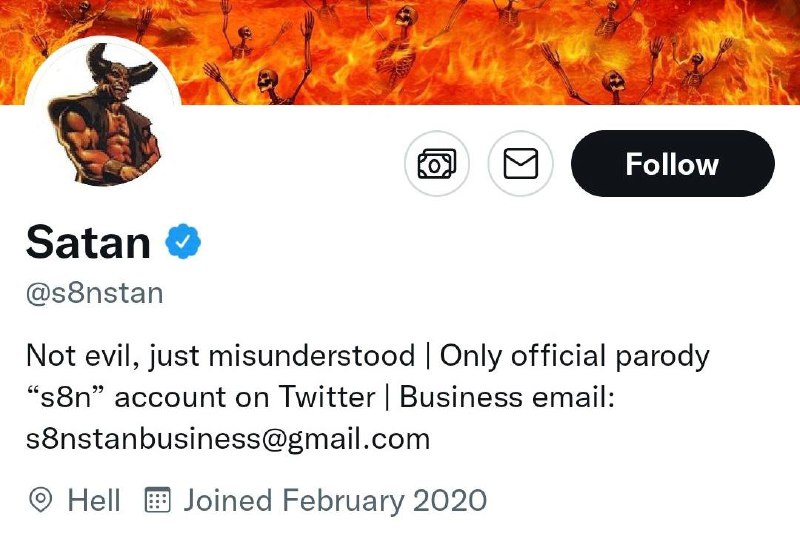Click the Hell location text
The width and height of the screenshot is (800, 536).
point(94,500)
